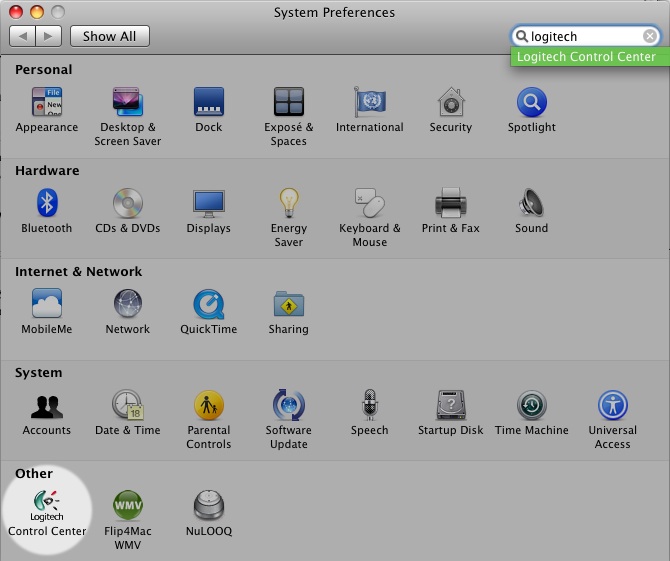This screenshot has width=670, height=561.
Task: Clear the logitech search text
Action: [x=649, y=36]
